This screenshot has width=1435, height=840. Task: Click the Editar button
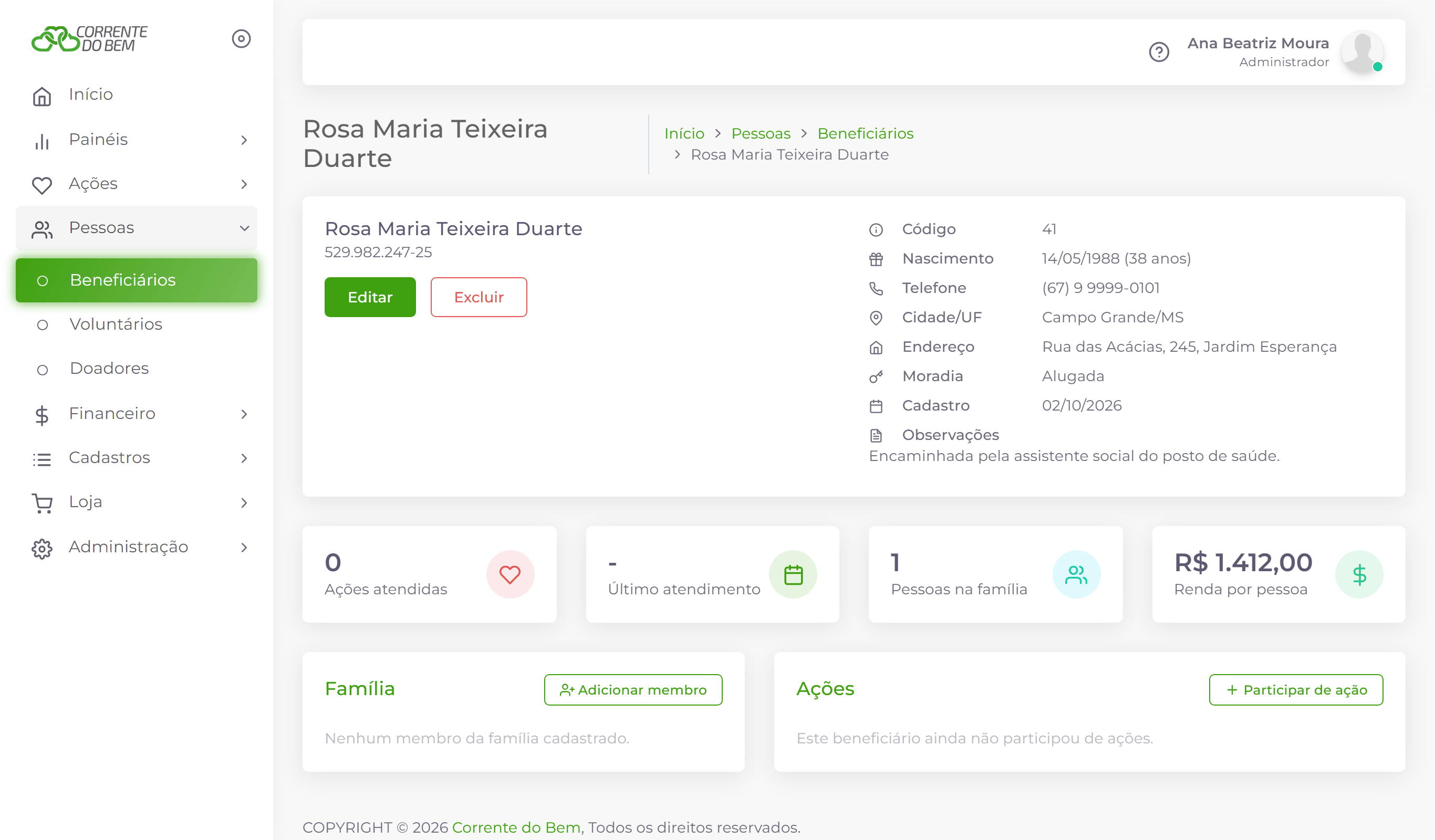pyautogui.click(x=370, y=297)
